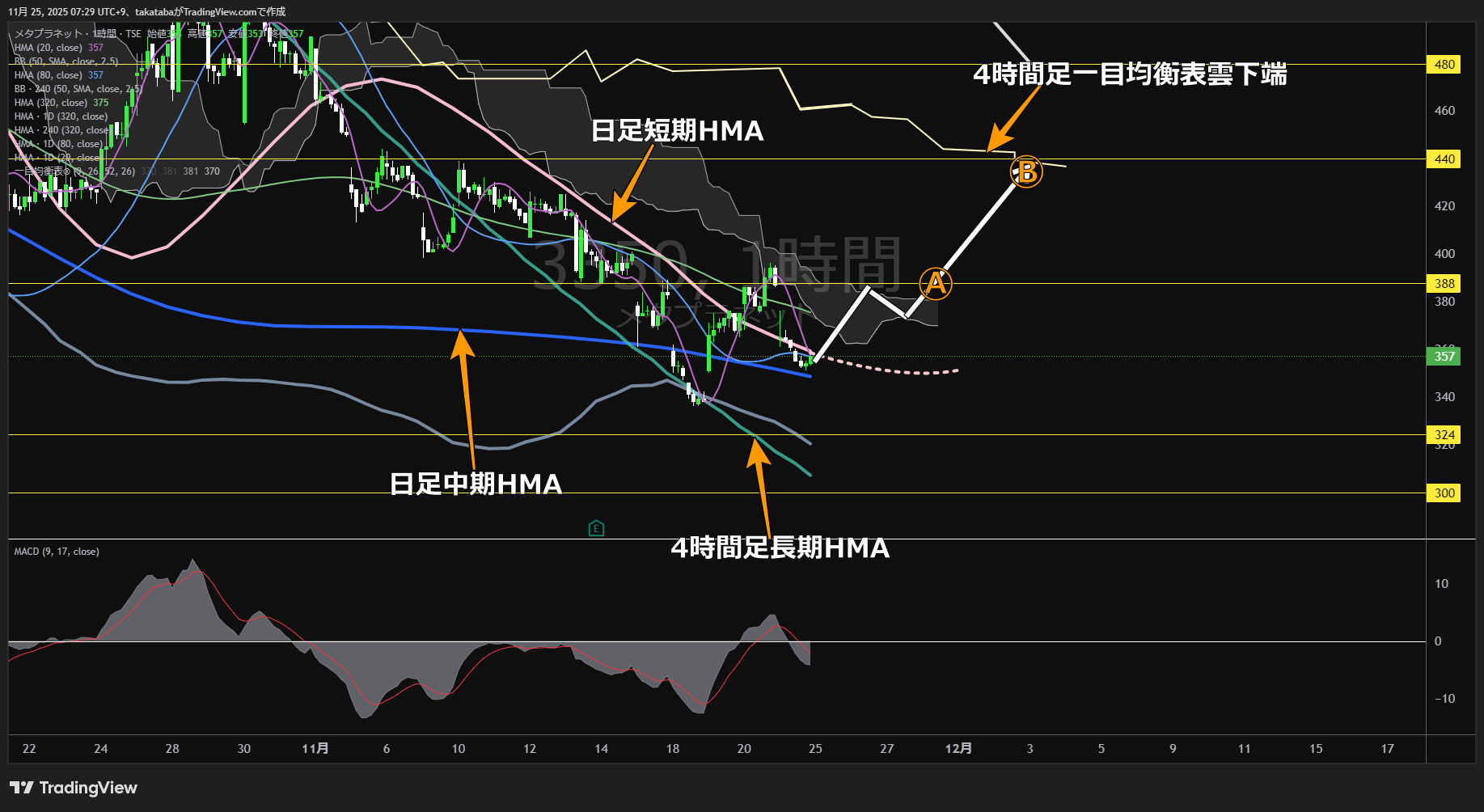Click the orange arrow above 日足中期HMA label
Screen dimensions: 1484x812
(465, 396)
